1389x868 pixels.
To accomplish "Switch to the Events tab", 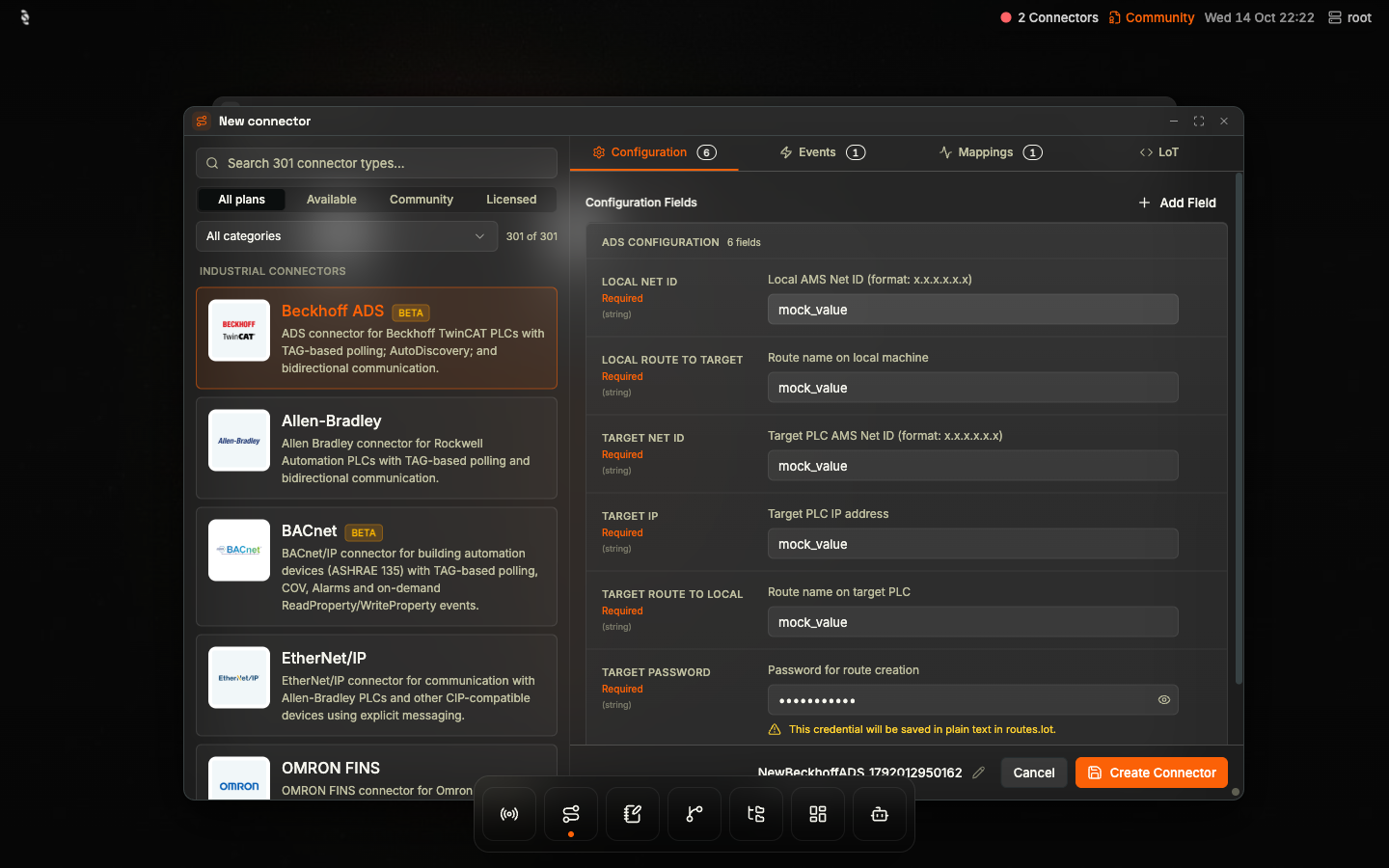I will click(x=822, y=152).
